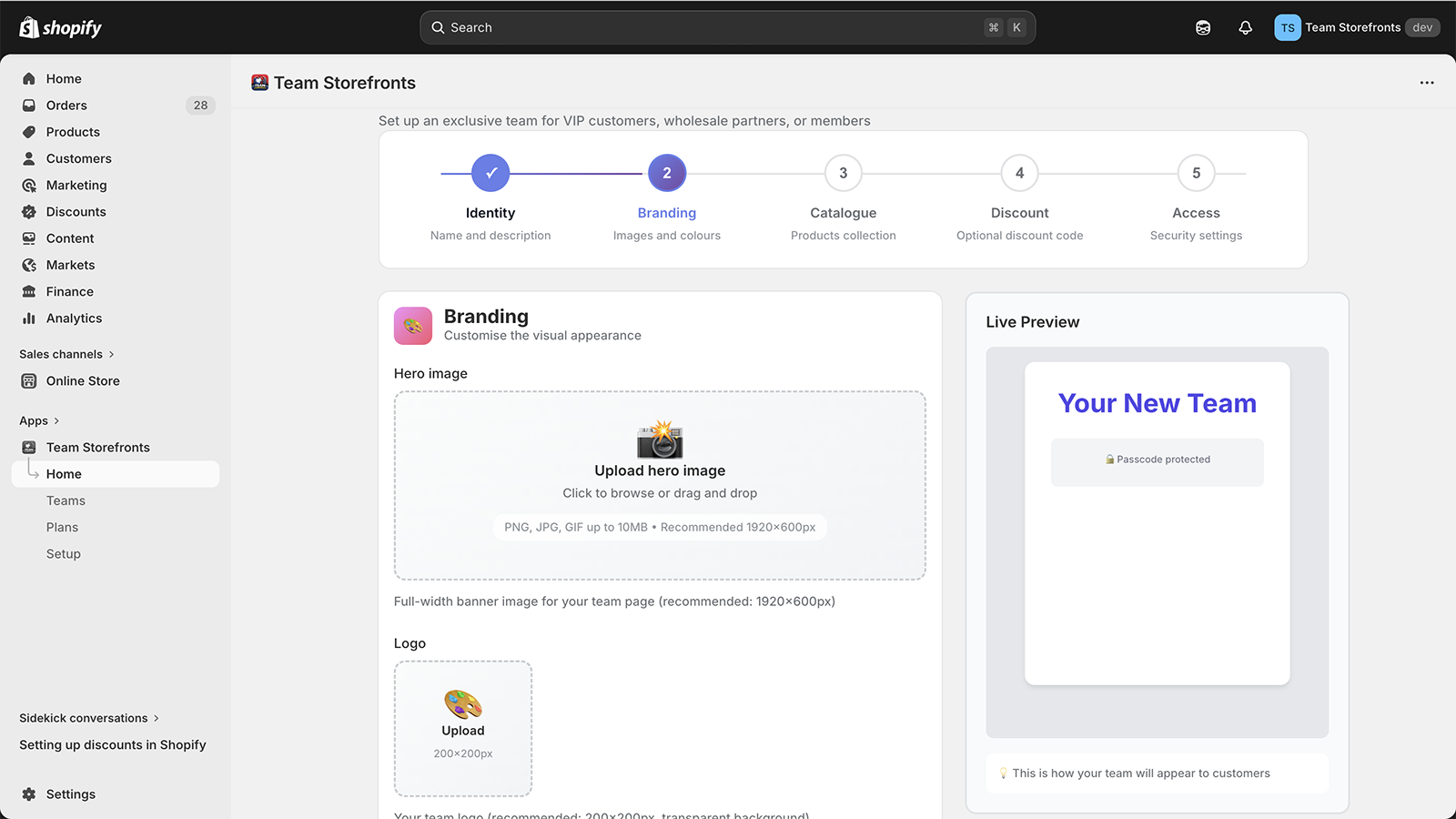This screenshot has height=819, width=1456.
Task: Click the Online Store channel link
Action: pyautogui.click(x=83, y=381)
